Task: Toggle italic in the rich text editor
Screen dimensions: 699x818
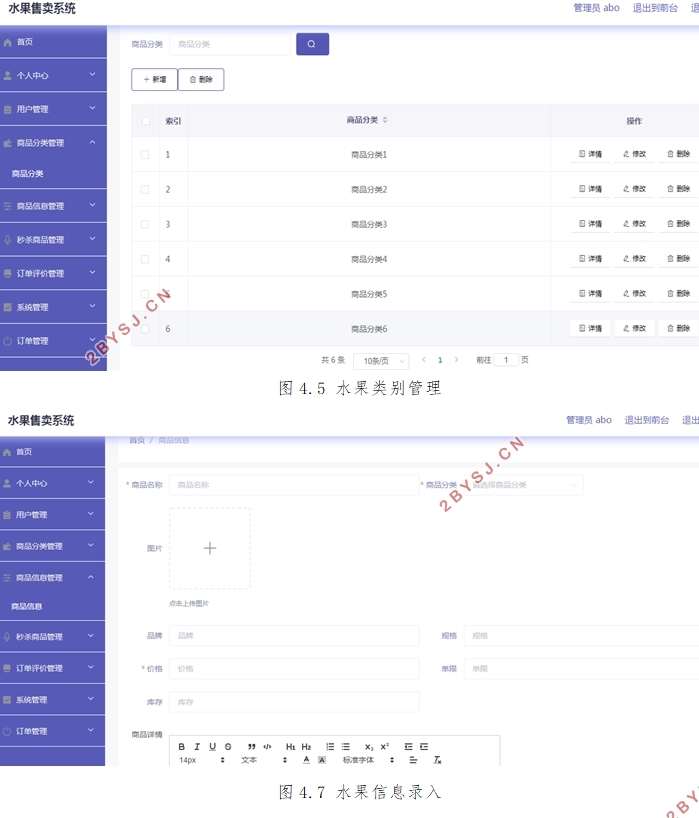Action: 197,747
